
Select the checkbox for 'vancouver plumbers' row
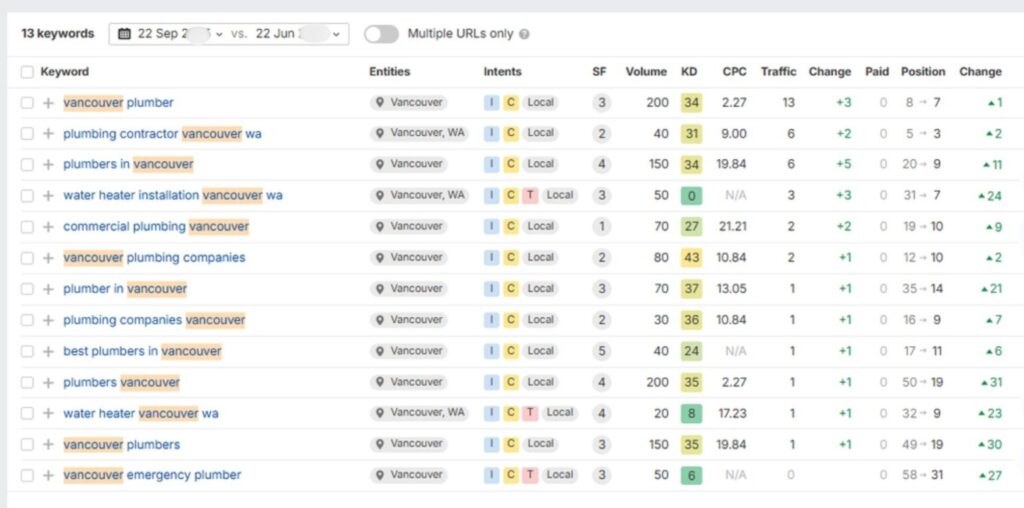tap(27, 445)
